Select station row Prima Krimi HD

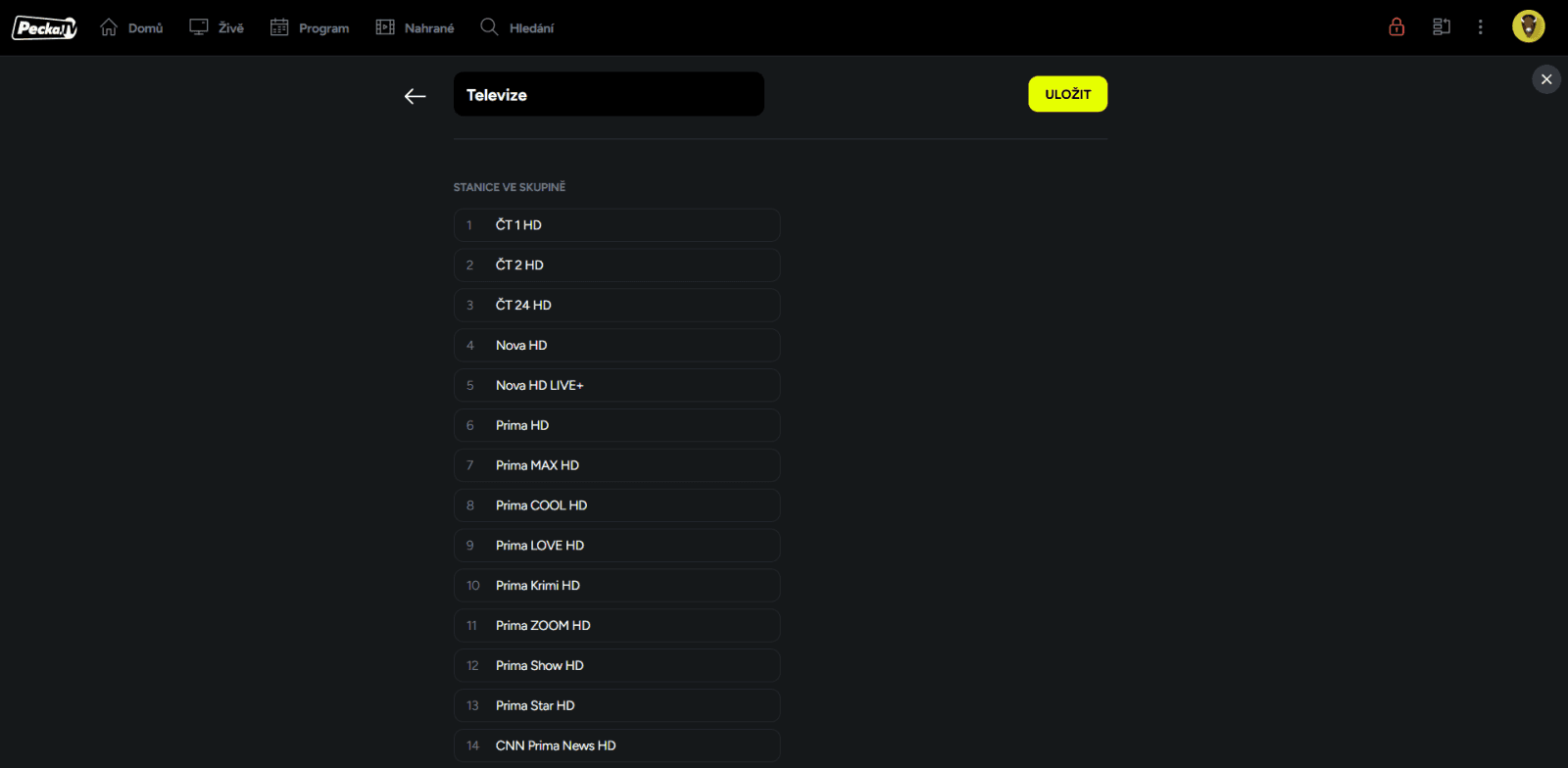click(x=616, y=586)
